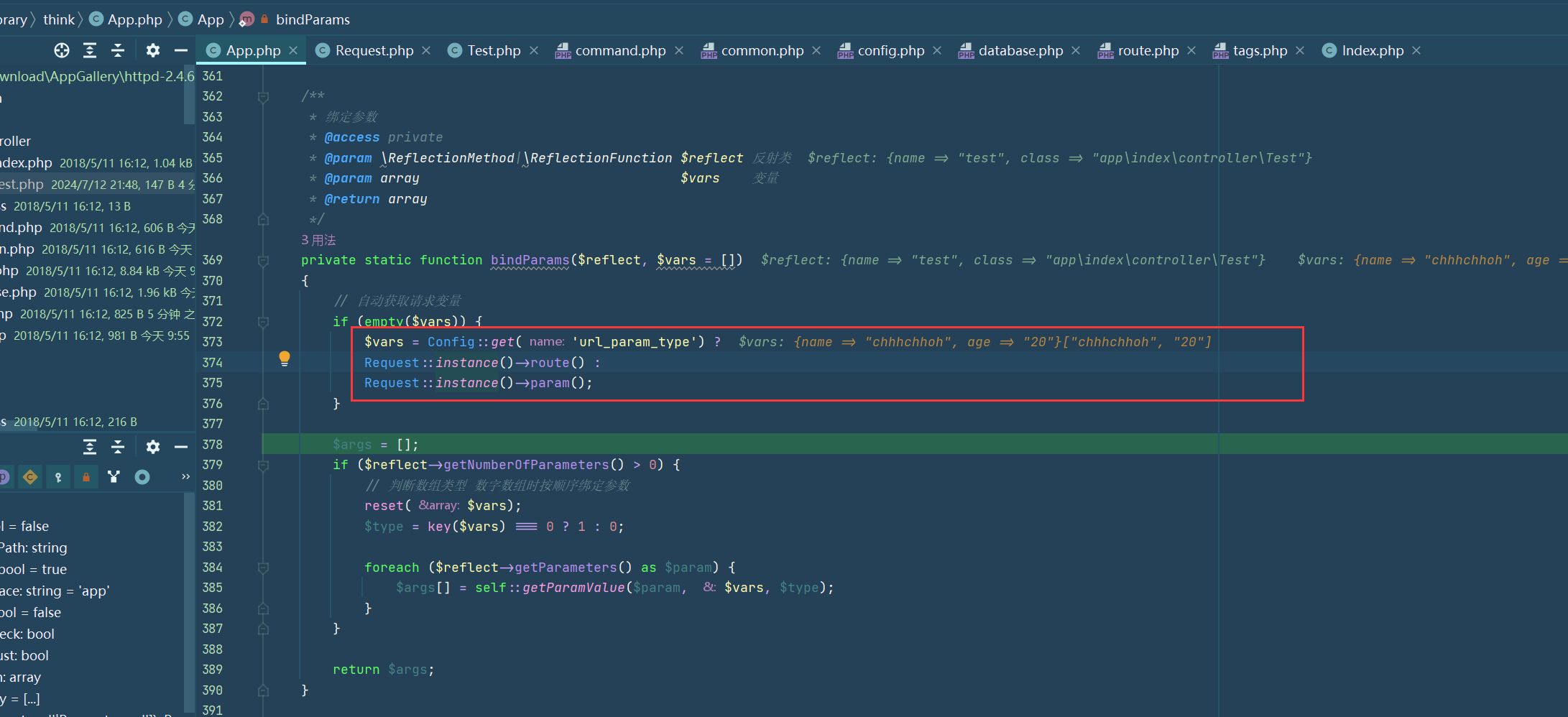Image resolution: width=1568 pixels, height=717 pixels.
Task: Click 'url_param_type' string on line 373
Action: [x=638, y=342]
